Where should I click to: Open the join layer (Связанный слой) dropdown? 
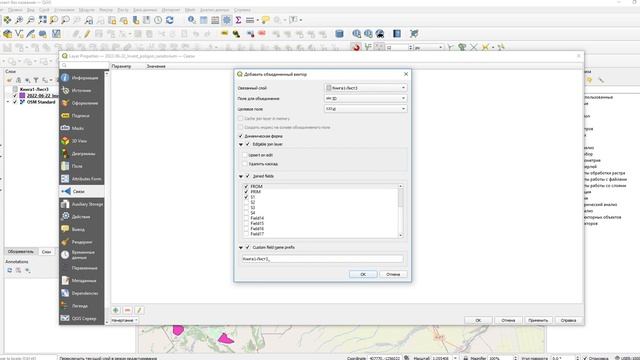[365, 88]
